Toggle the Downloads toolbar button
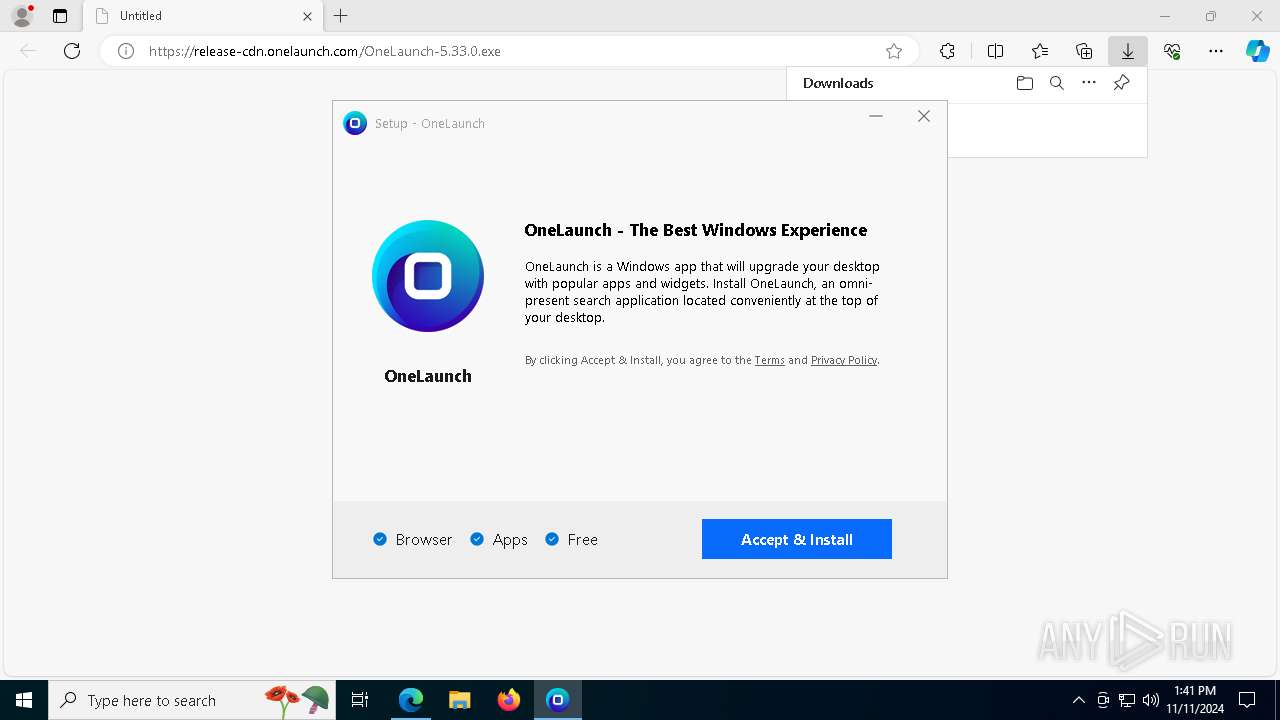Image resolution: width=1280 pixels, height=720 pixels. (1128, 51)
